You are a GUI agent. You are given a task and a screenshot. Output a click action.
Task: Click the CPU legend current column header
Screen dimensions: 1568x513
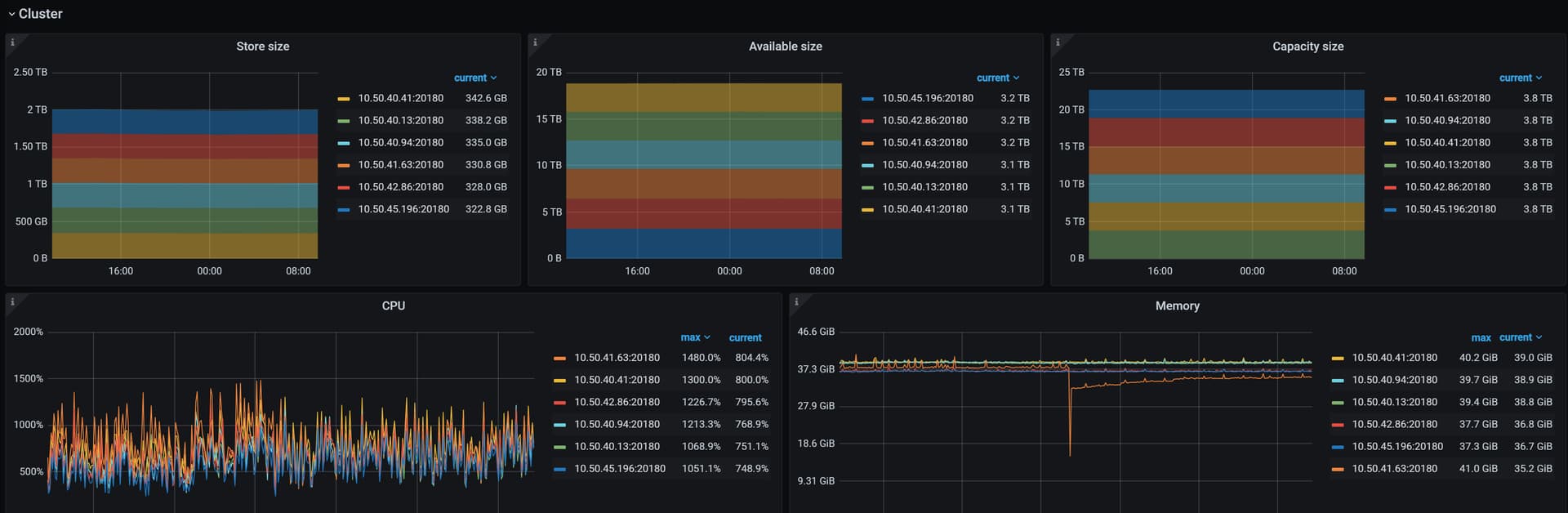(x=745, y=337)
